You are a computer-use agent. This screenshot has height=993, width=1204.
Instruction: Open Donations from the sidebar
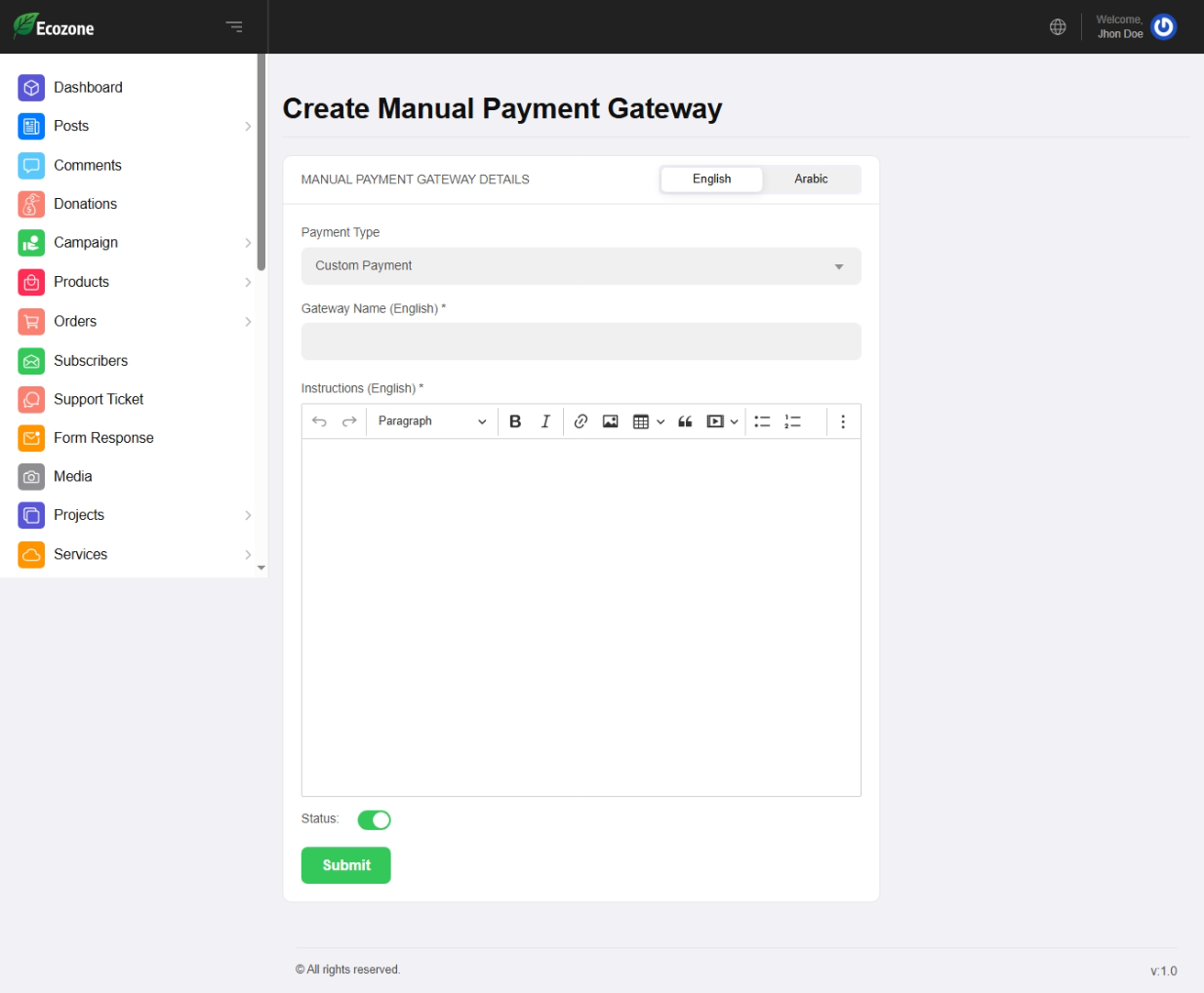(x=85, y=204)
